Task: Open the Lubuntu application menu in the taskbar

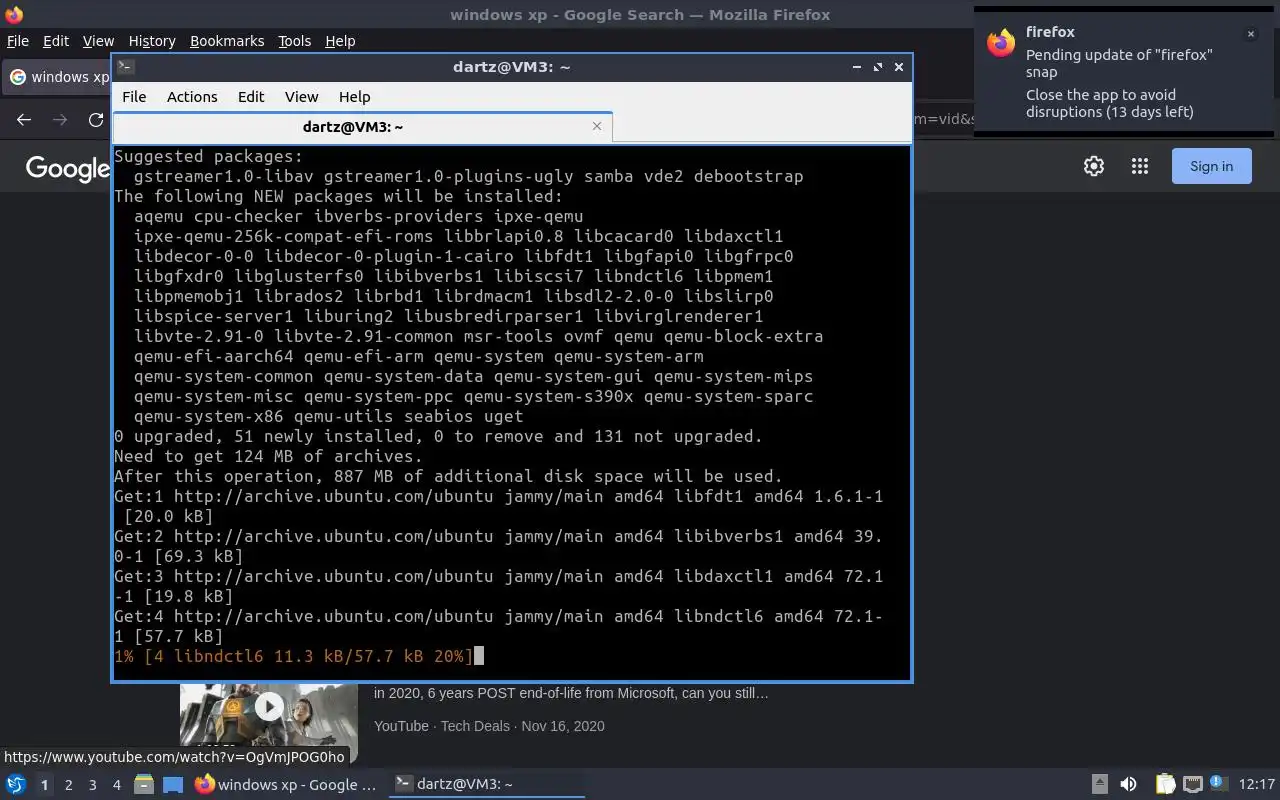Action: coord(16,785)
